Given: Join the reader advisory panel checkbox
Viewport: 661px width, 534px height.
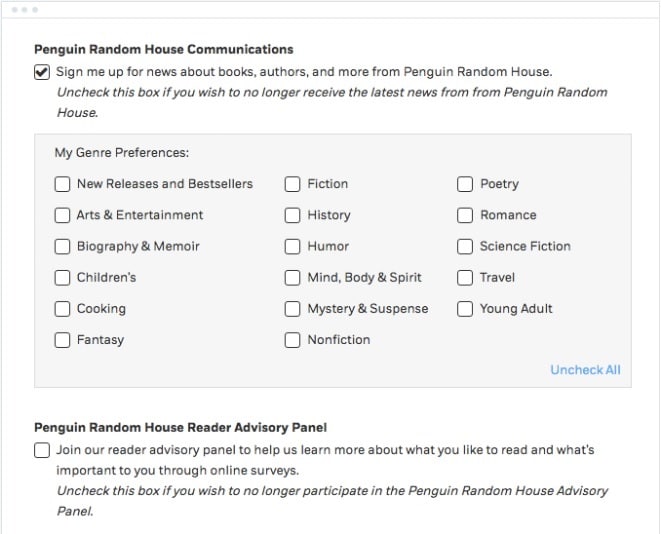Looking at the screenshot, I should click(42, 450).
